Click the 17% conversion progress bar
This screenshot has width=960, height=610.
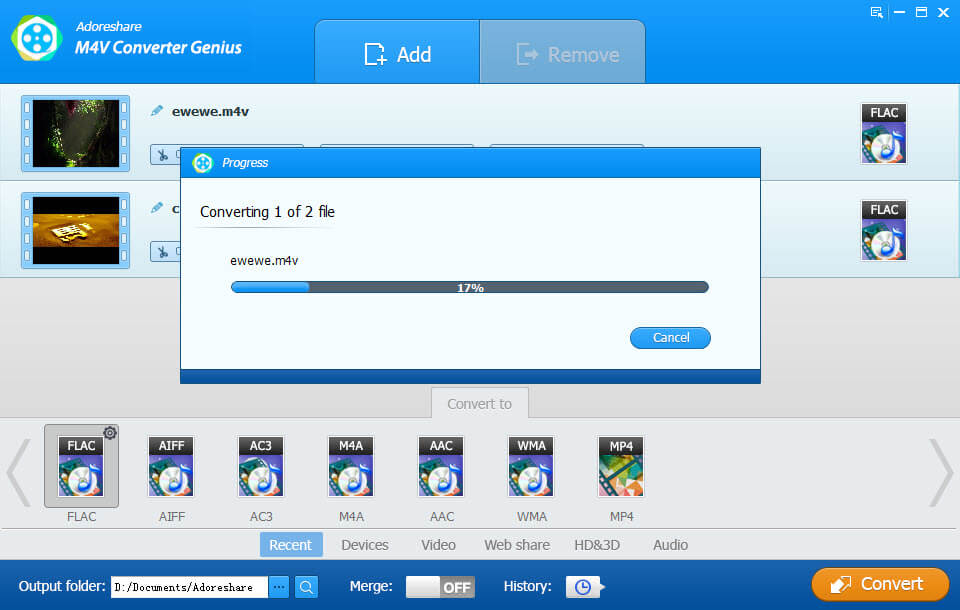(470, 287)
